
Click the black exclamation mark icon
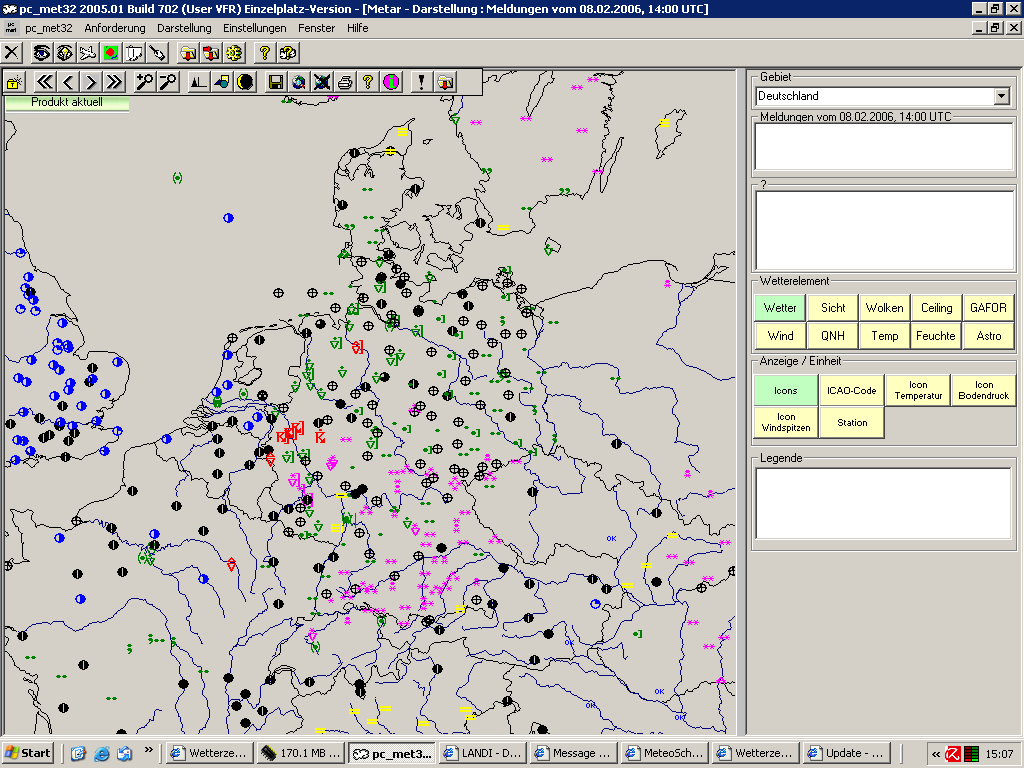click(422, 82)
